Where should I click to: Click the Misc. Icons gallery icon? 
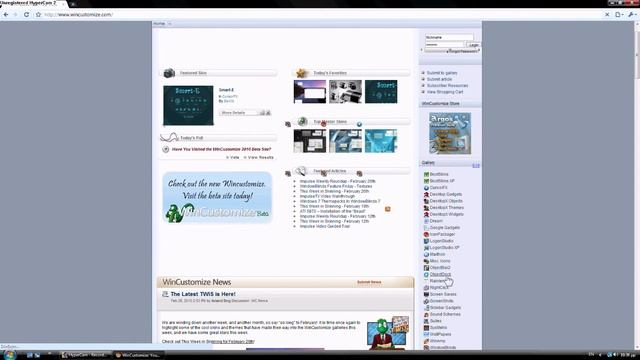426,261
